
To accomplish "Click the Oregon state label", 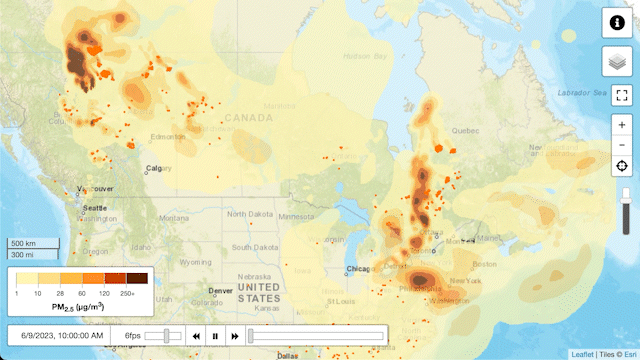I will 96,251.
